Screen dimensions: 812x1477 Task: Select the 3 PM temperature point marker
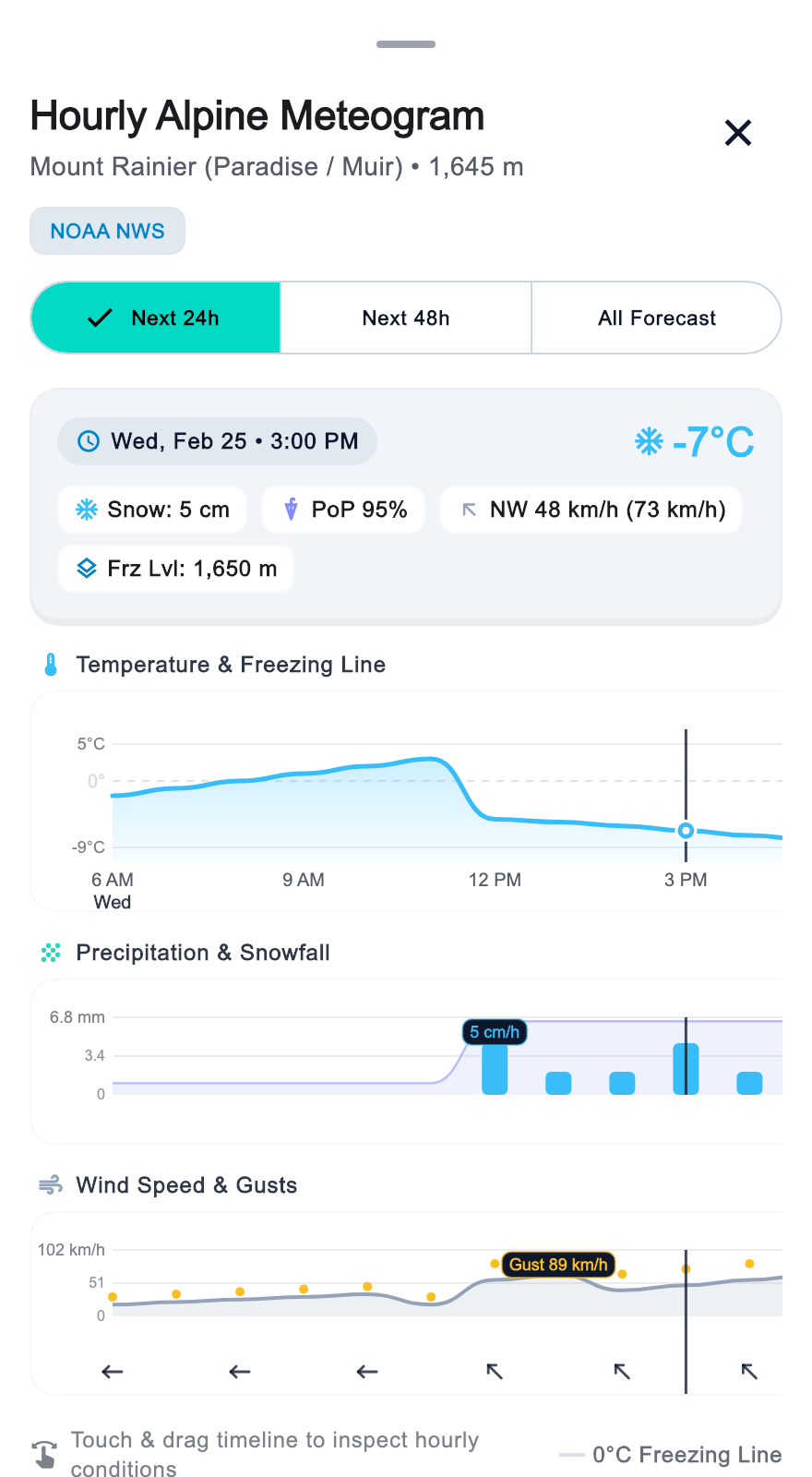[686, 831]
